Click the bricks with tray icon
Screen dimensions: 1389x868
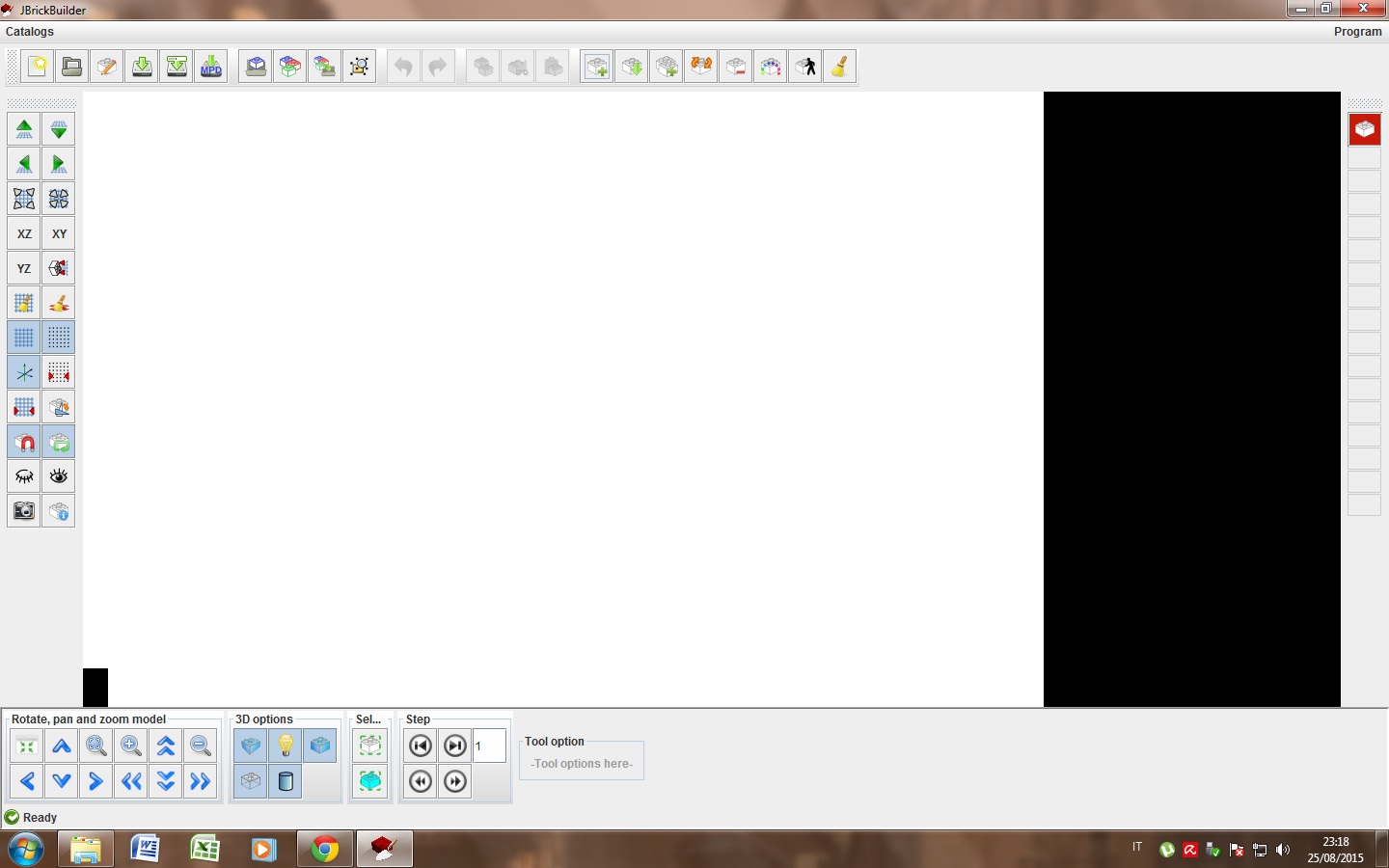[x=325, y=67]
